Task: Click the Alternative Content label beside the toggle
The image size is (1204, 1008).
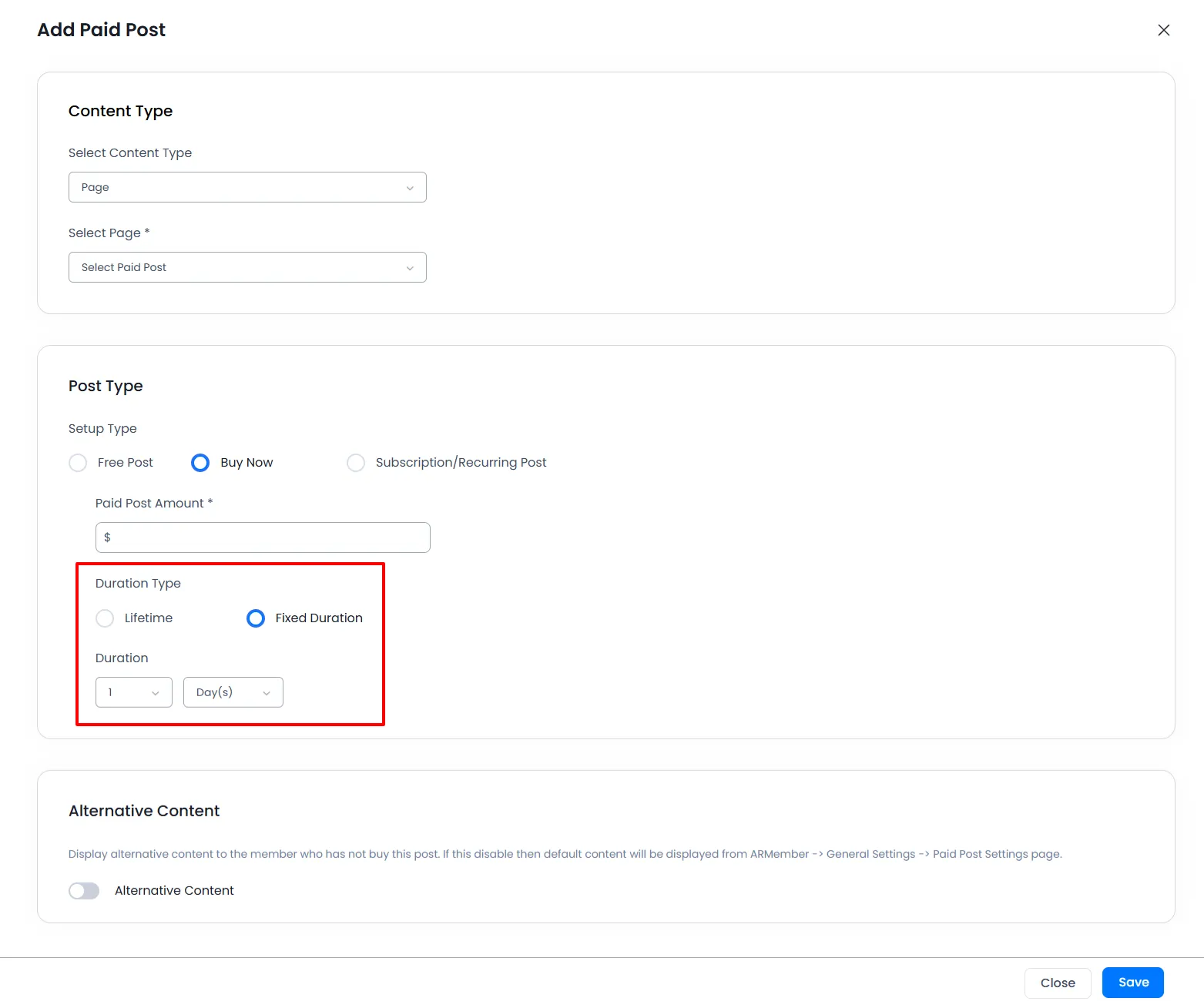Action: click(x=174, y=890)
